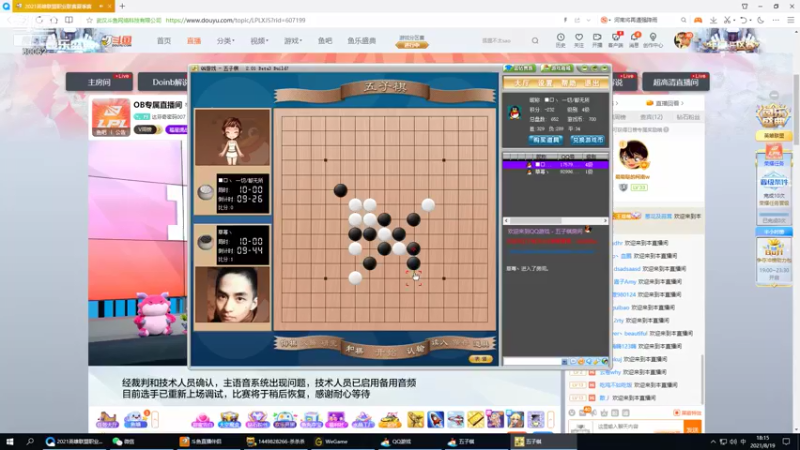This screenshot has height=450, width=800.
Task: Click 认输 resign button in Gomoku game
Action: 416,349
